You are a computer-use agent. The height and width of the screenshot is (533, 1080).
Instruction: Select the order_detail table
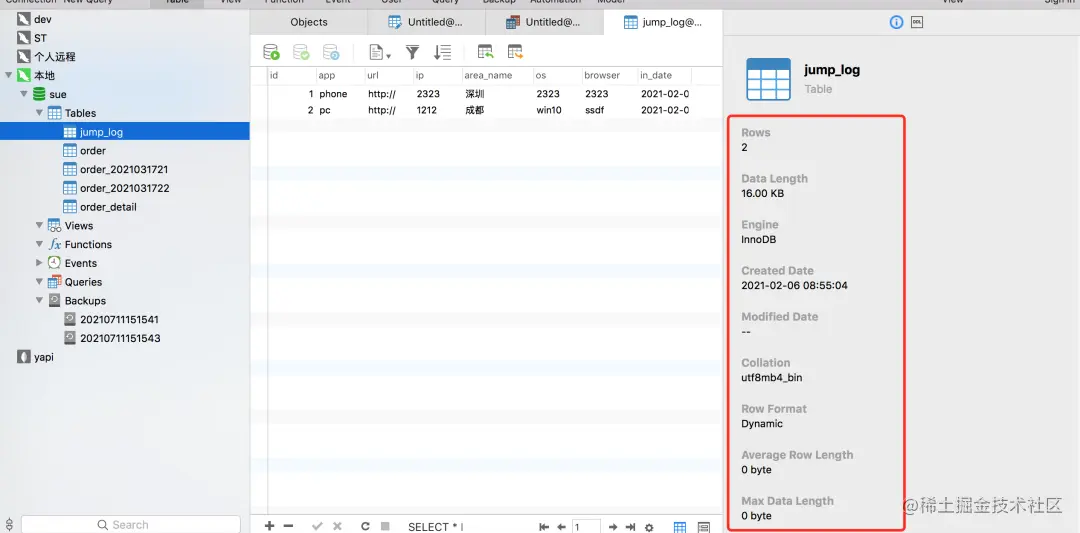(x=108, y=207)
